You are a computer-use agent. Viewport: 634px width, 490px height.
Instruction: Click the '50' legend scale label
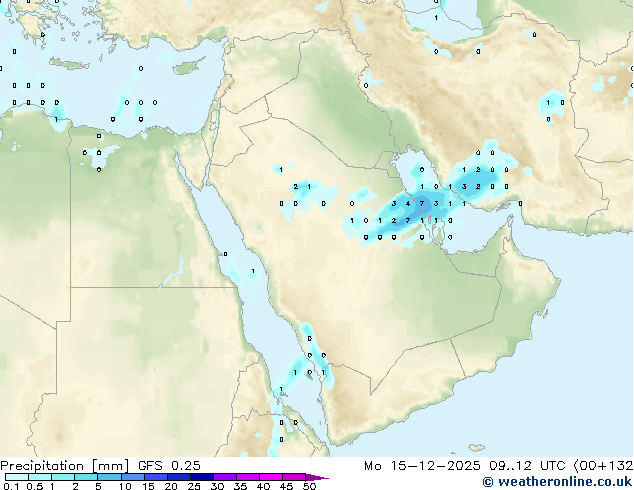click(x=309, y=486)
